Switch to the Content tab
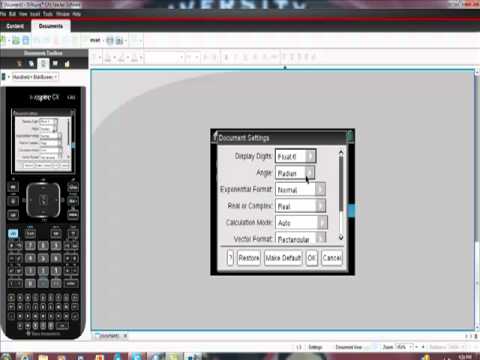 tap(15, 26)
